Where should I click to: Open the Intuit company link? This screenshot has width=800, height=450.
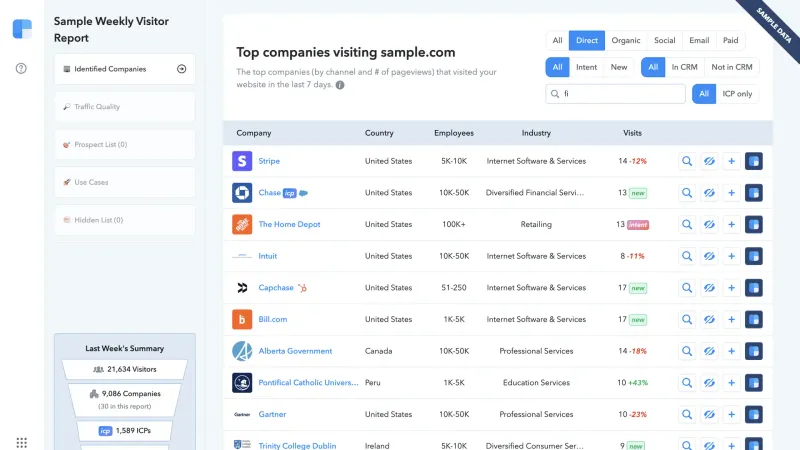267,256
